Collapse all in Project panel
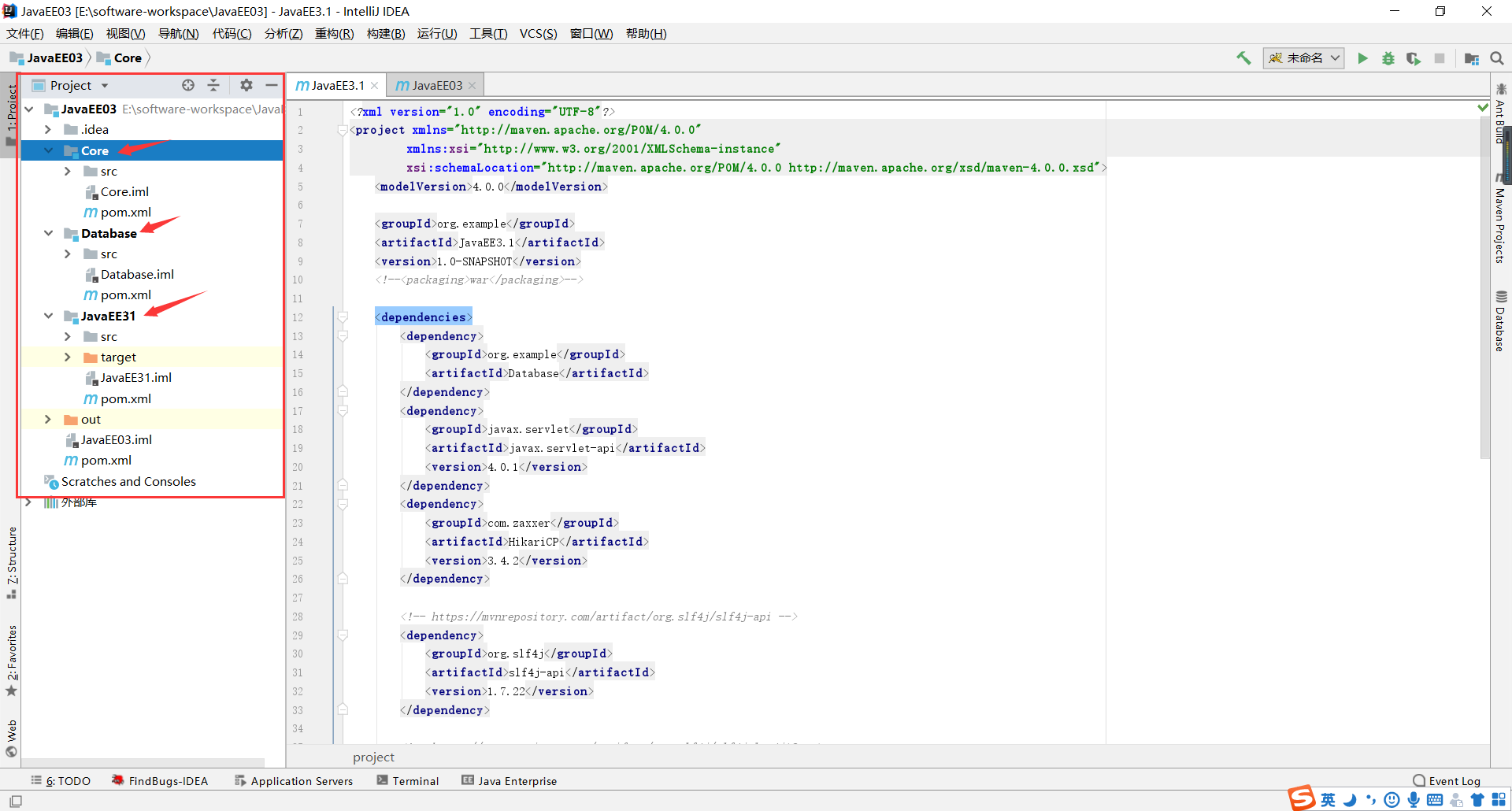Screen dimensions: 1512x811 (x=213, y=85)
